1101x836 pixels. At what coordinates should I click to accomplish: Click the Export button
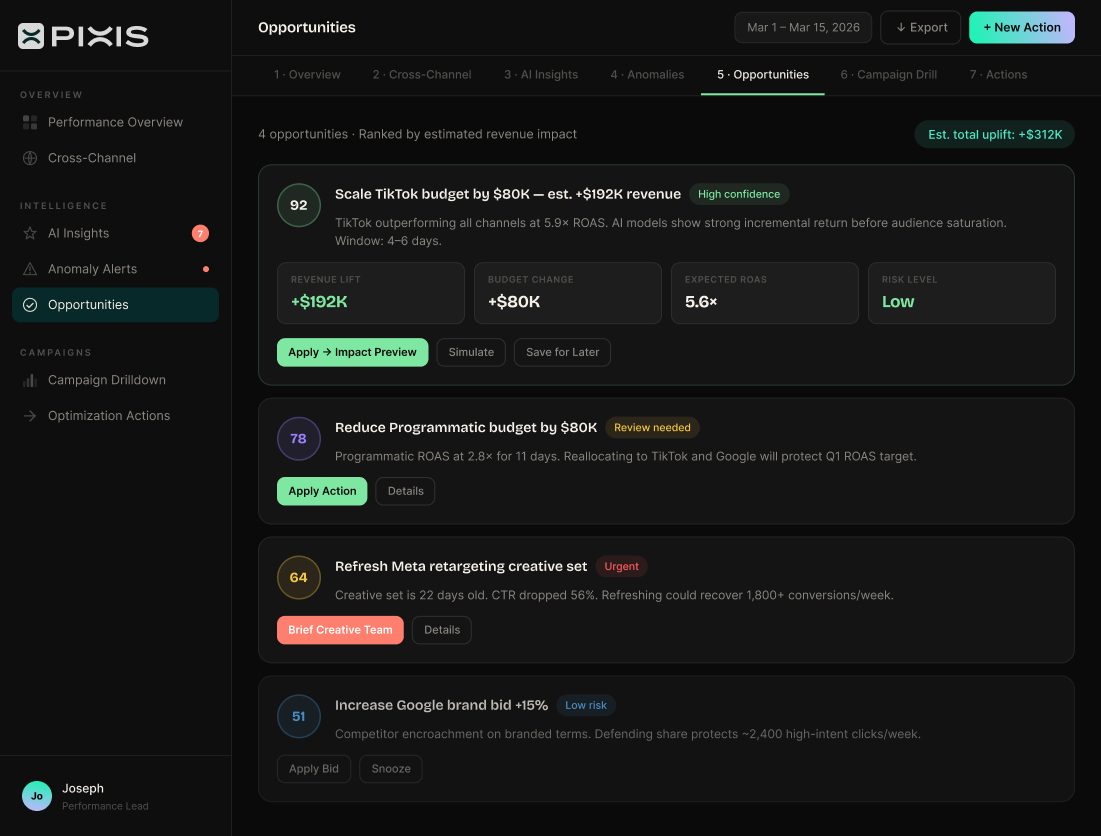click(920, 28)
